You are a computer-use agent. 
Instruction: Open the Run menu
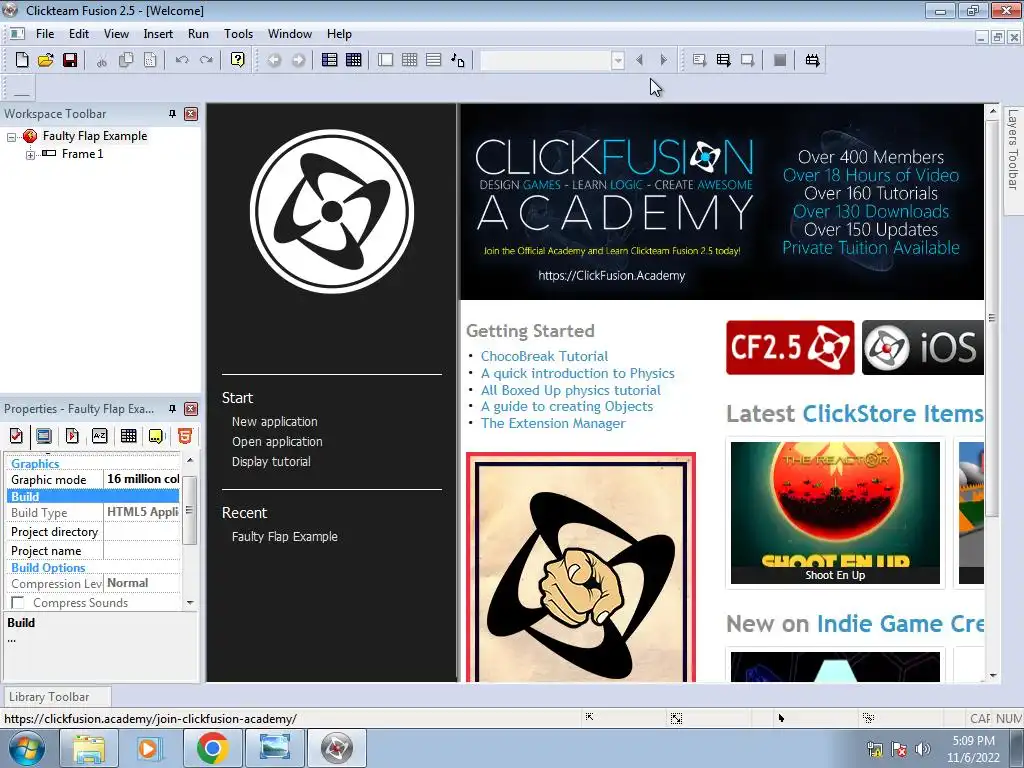click(199, 34)
